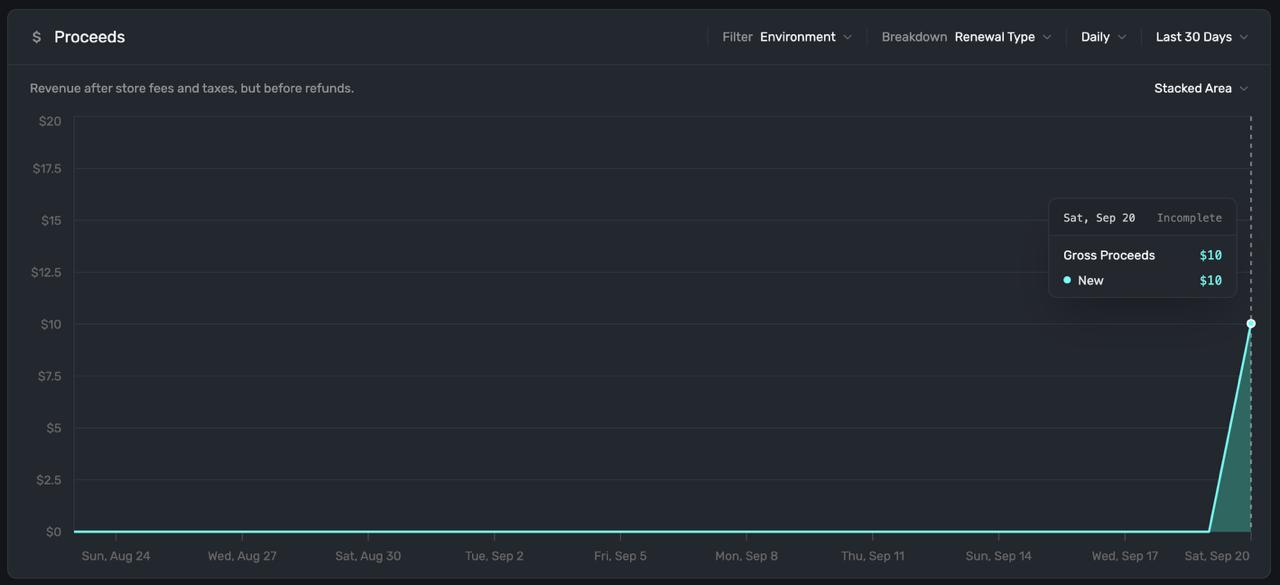Click the Sun, Aug 24 axis label
The height and width of the screenshot is (585, 1280).
pos(116,556)
